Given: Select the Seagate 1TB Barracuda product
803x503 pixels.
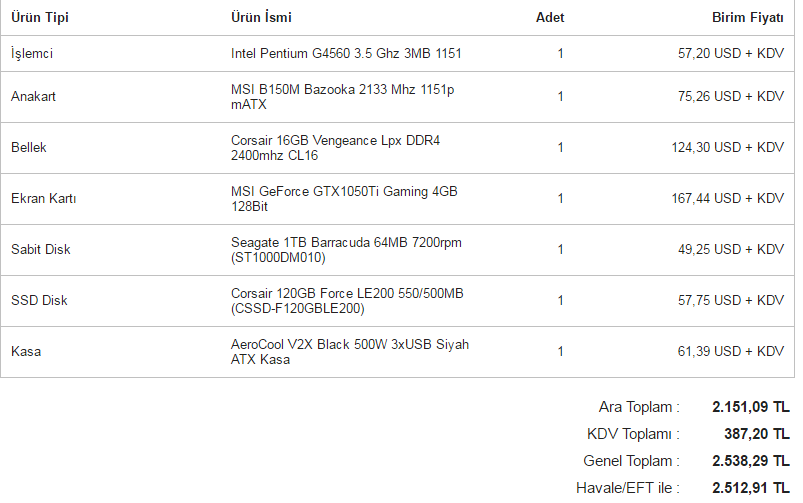Looking at the screenshot, I should (346, 250).
